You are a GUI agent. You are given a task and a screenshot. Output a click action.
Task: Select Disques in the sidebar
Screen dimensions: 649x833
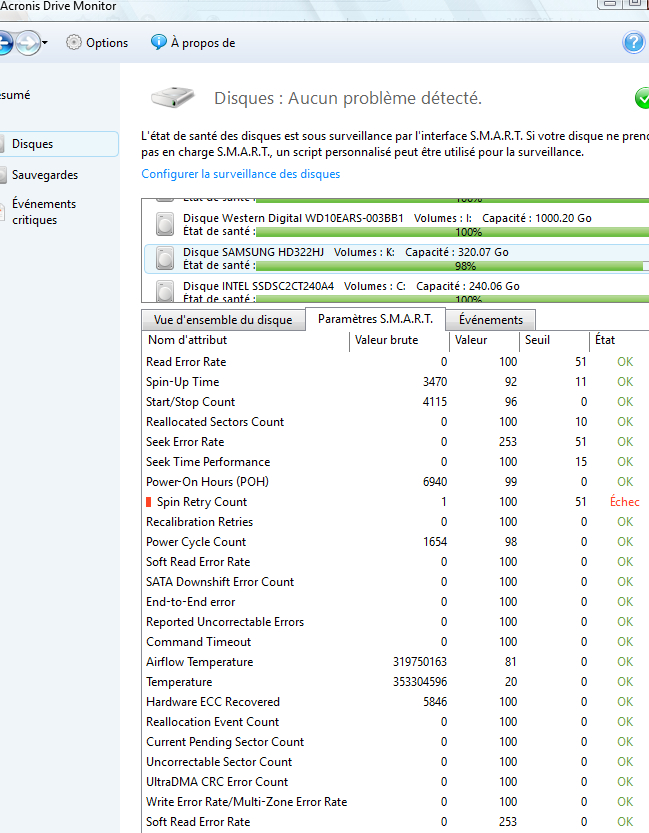(58, 144)
